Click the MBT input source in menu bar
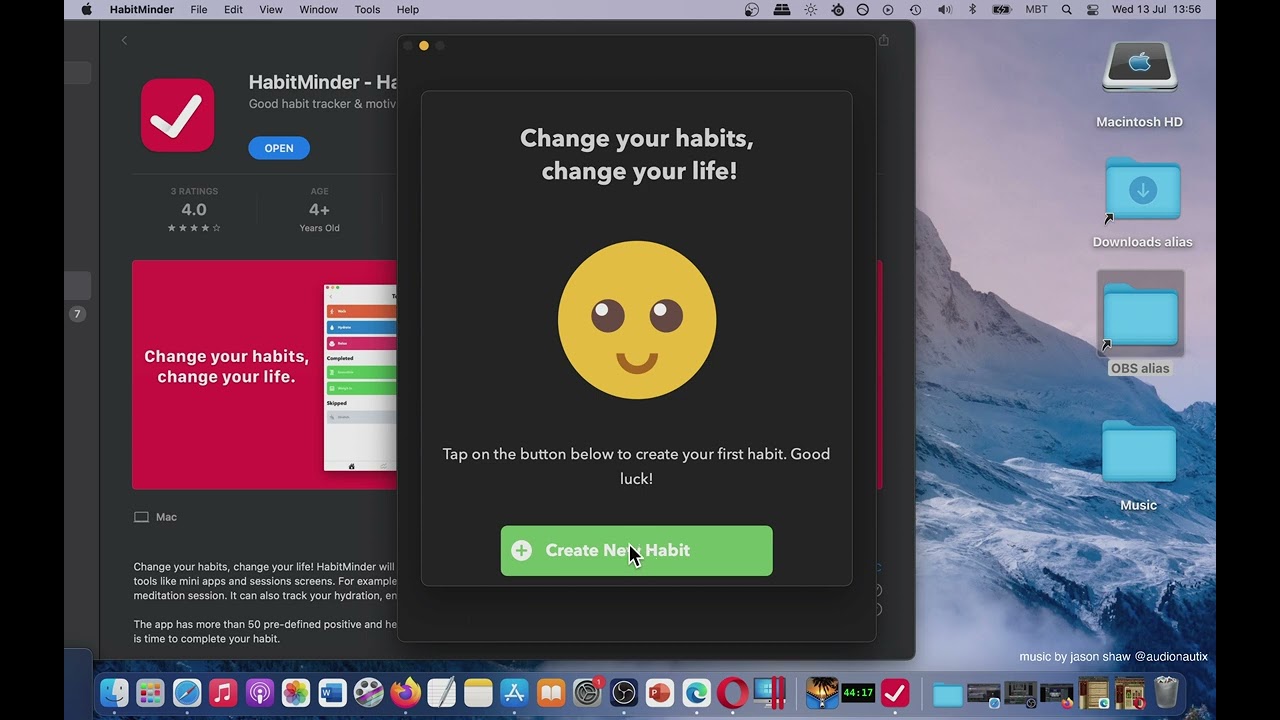The height and width of the screenshot is (720, 1280). pos(1037,9)
